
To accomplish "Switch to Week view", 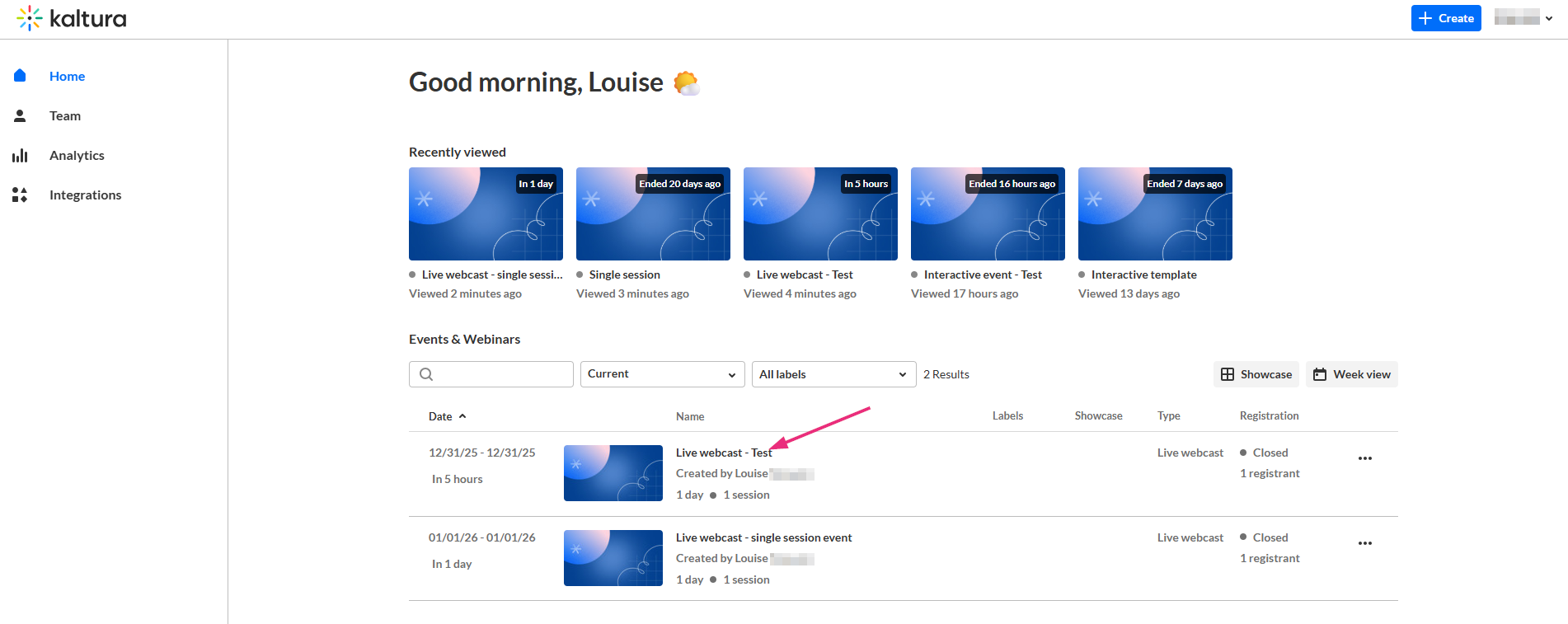I will pyautogui.click(x=1352, y=374).
